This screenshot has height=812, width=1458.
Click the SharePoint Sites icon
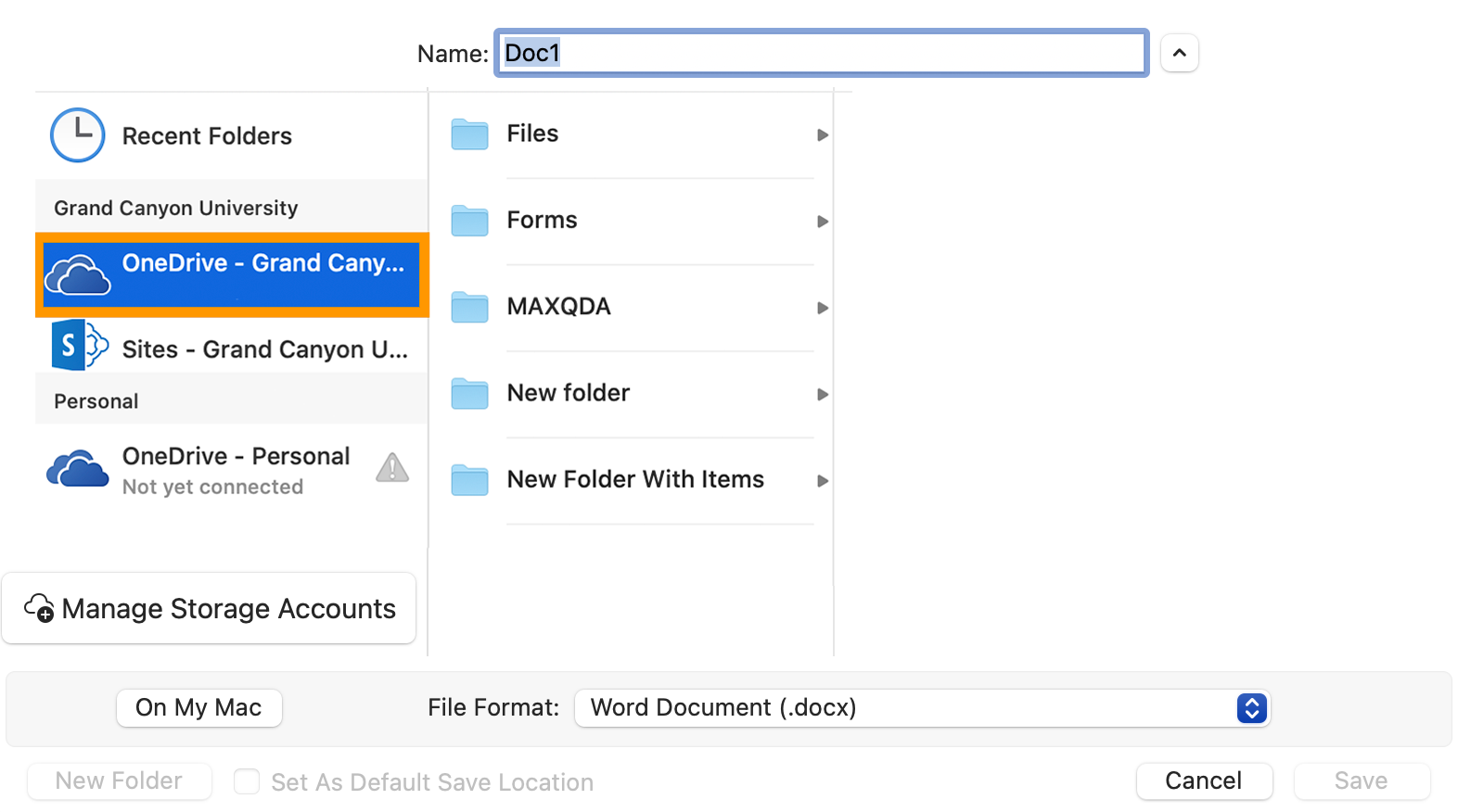pyautogui.click(x=78, y=346)
